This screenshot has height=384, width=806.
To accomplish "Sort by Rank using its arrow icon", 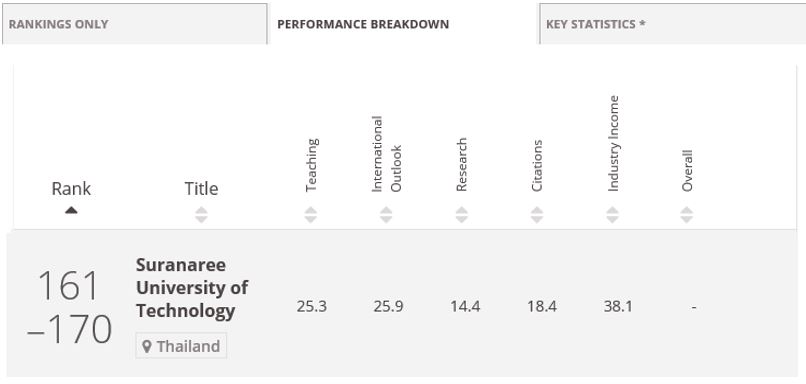I will (71, 210).
